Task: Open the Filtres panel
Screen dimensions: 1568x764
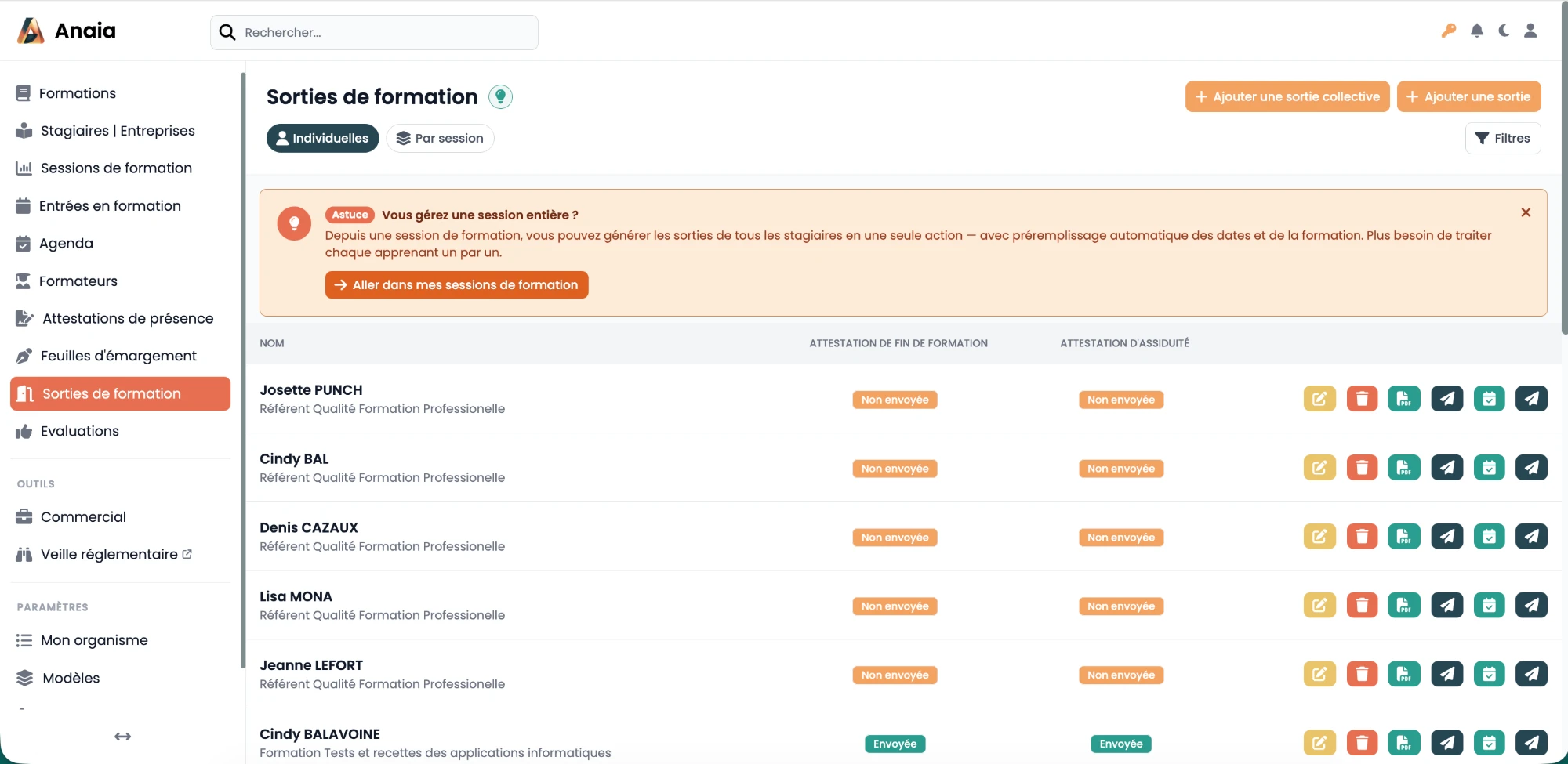Action: coord(1503,139)
